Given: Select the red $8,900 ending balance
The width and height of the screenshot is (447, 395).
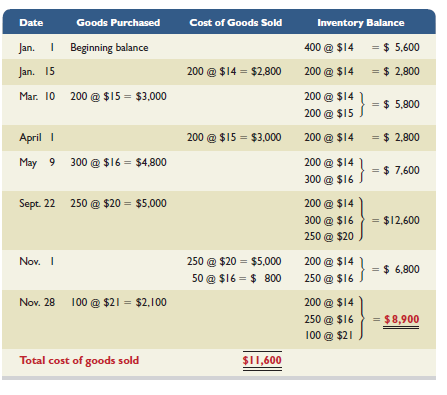Looking at the screenshot, I should click(401, 319).
